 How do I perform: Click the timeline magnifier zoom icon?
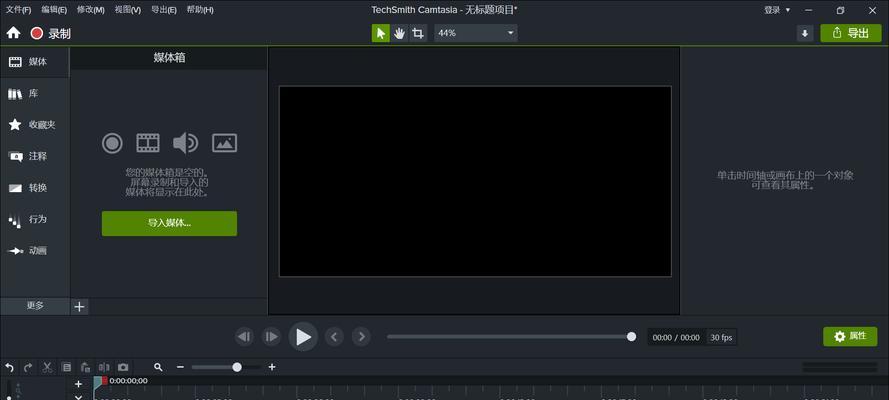click(158, 368)
